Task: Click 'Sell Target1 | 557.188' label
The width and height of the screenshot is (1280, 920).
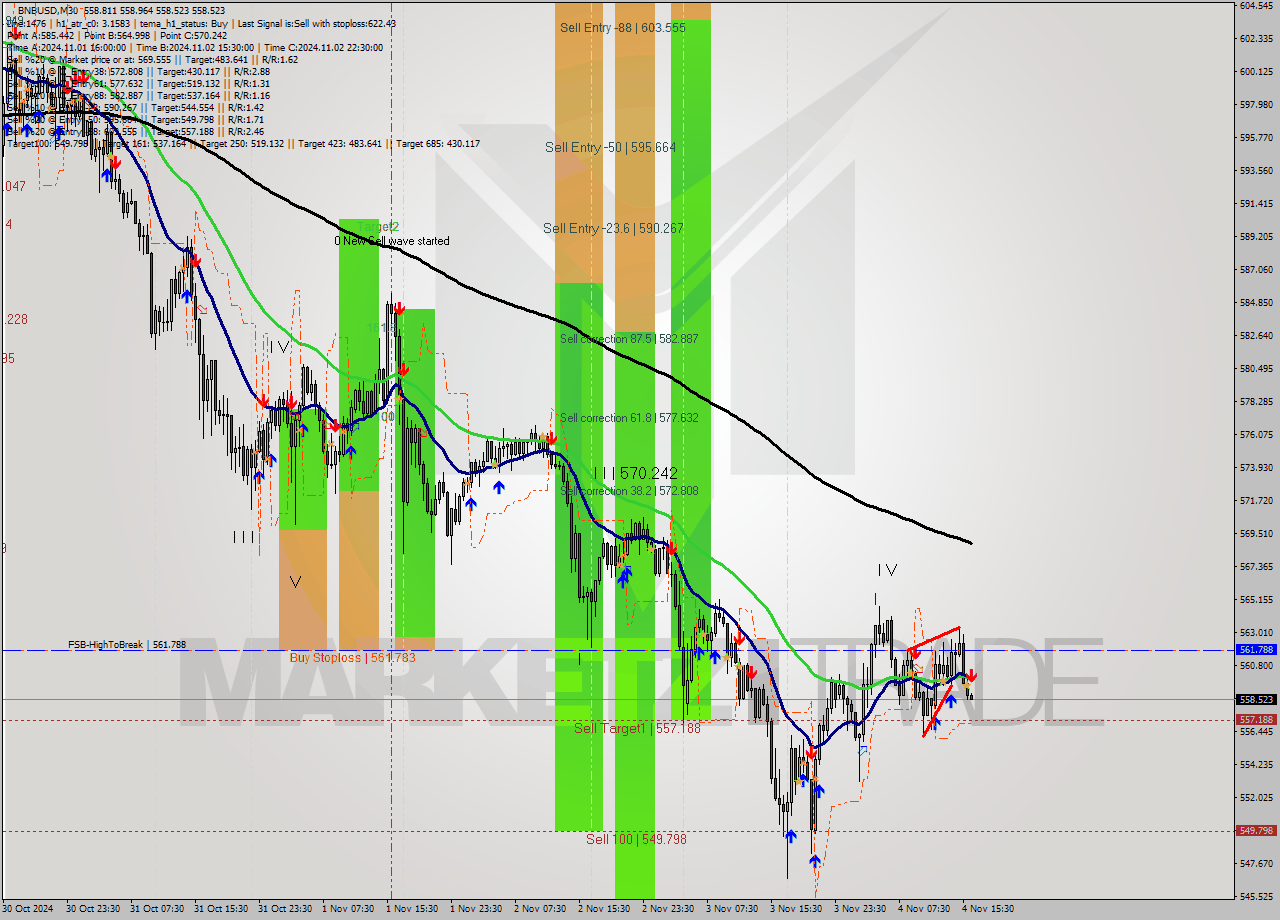Action: pyautogui.click(x=637, y=728)
